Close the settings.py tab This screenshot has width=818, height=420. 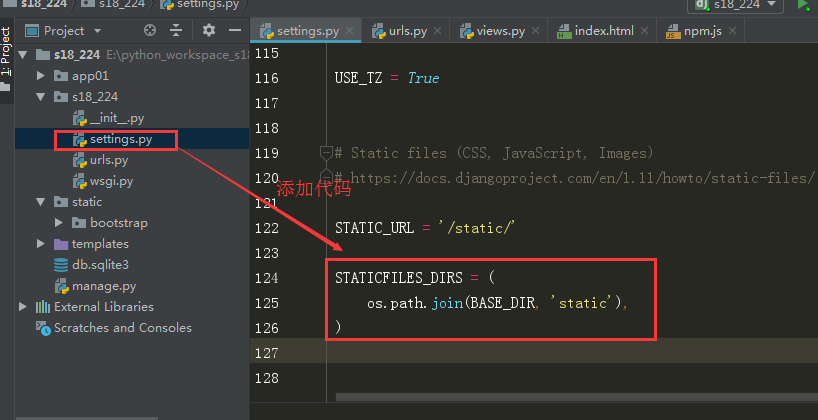click(350, 31)
